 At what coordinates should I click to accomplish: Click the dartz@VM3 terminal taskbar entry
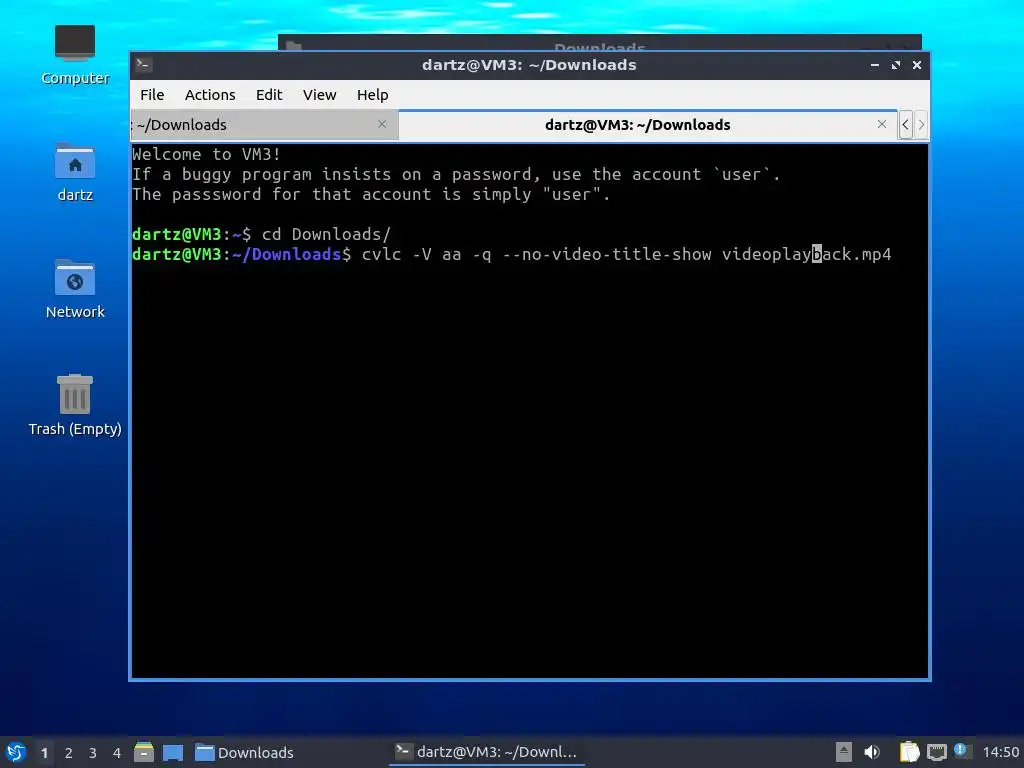(x=487, y=752)
